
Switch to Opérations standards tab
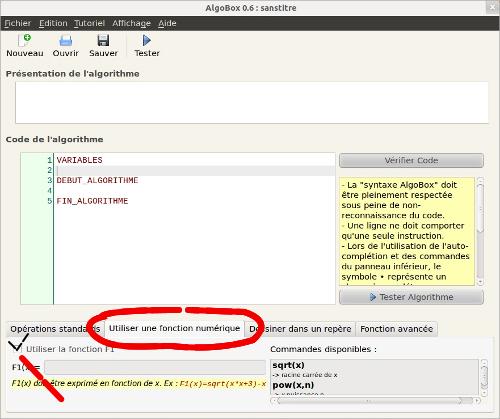tap(55, 329)
